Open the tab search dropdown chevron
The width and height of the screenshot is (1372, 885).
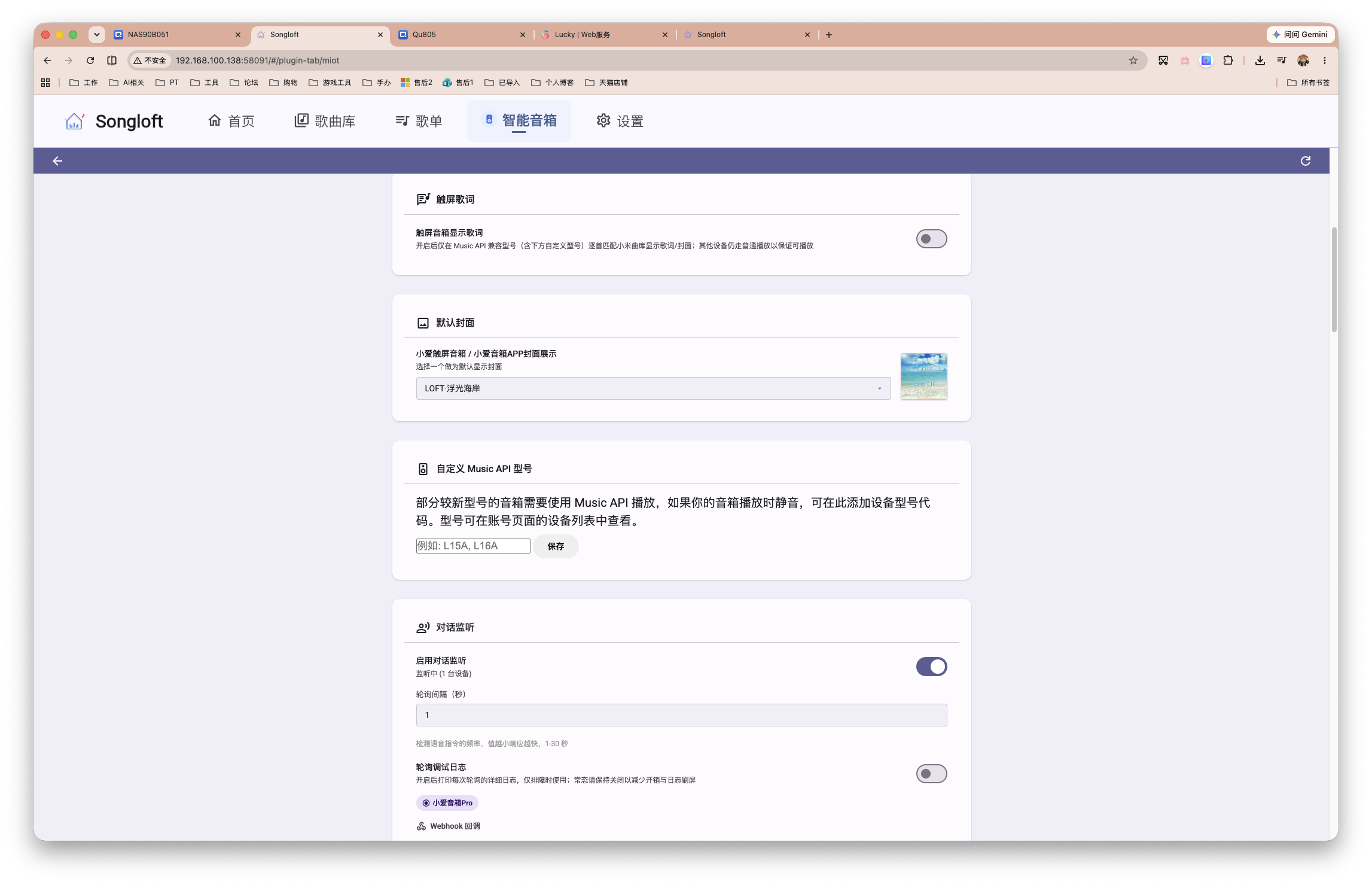coord(96,35)
